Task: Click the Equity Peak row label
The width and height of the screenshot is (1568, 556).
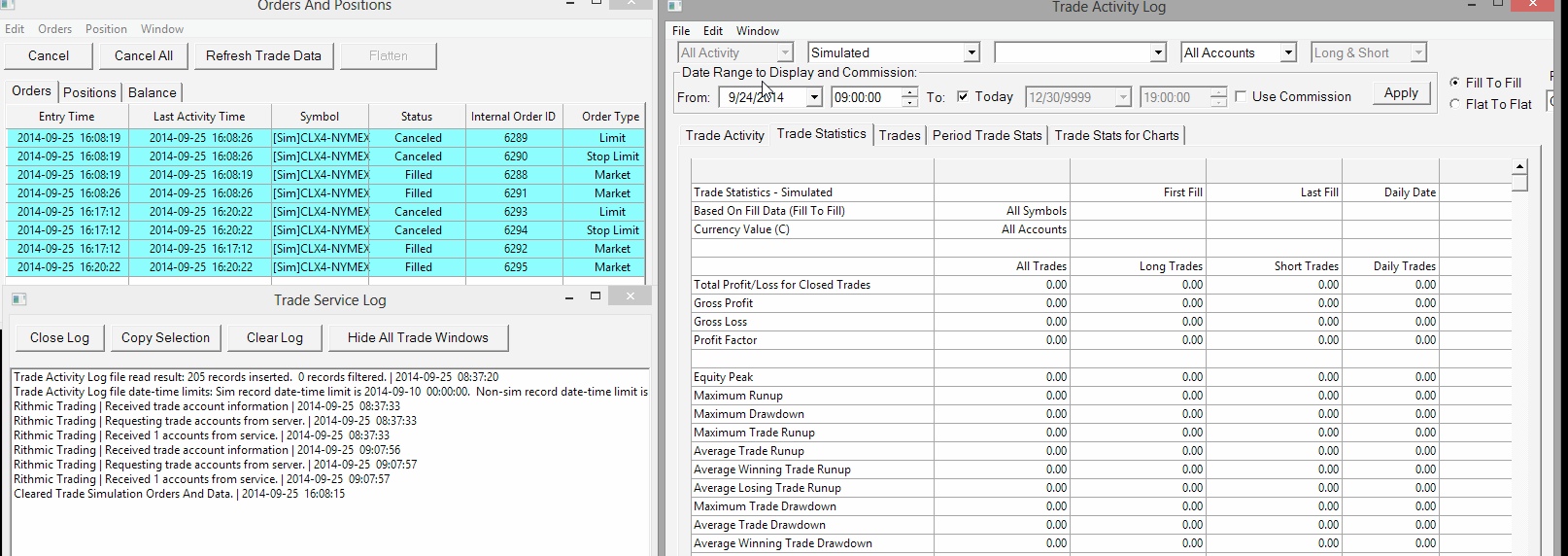Action: coord(724,377)
